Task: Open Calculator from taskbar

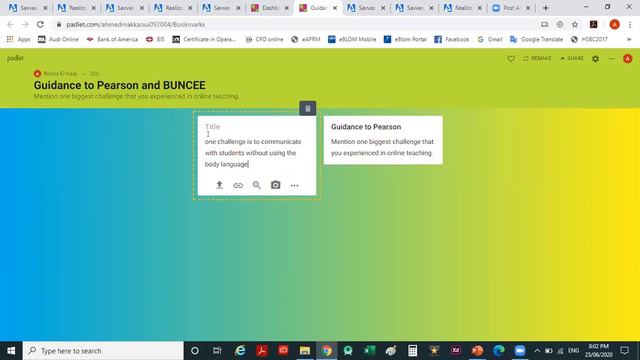Action: [412, 351]
